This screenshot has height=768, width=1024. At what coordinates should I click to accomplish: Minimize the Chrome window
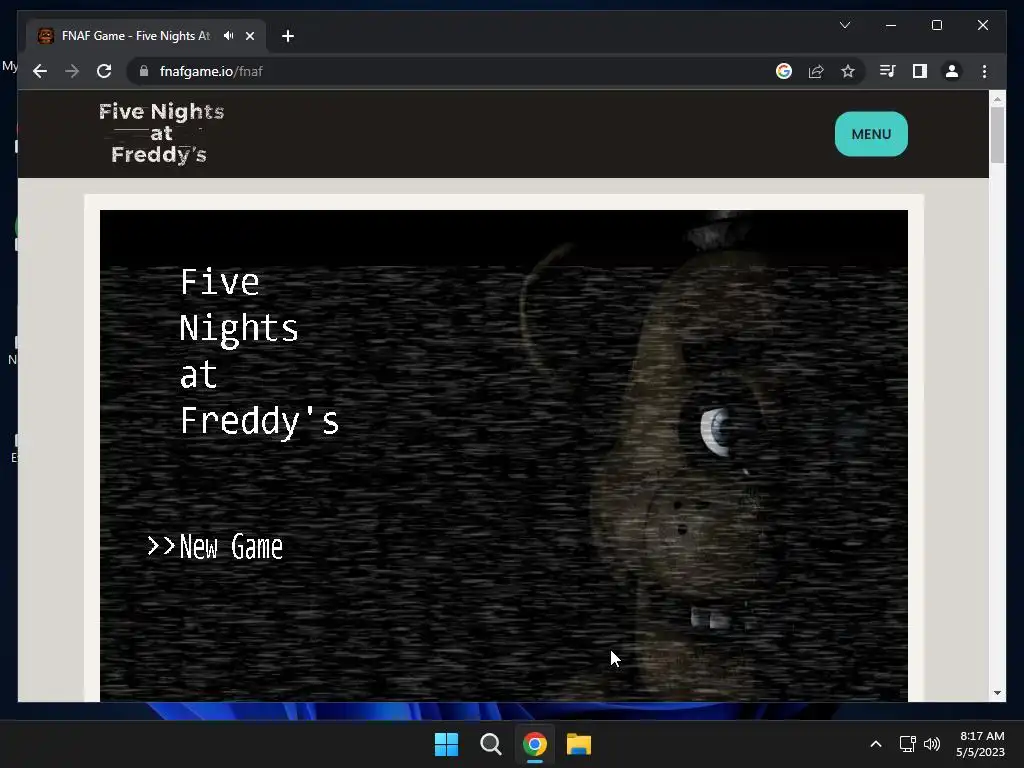[x=891, y=25]
